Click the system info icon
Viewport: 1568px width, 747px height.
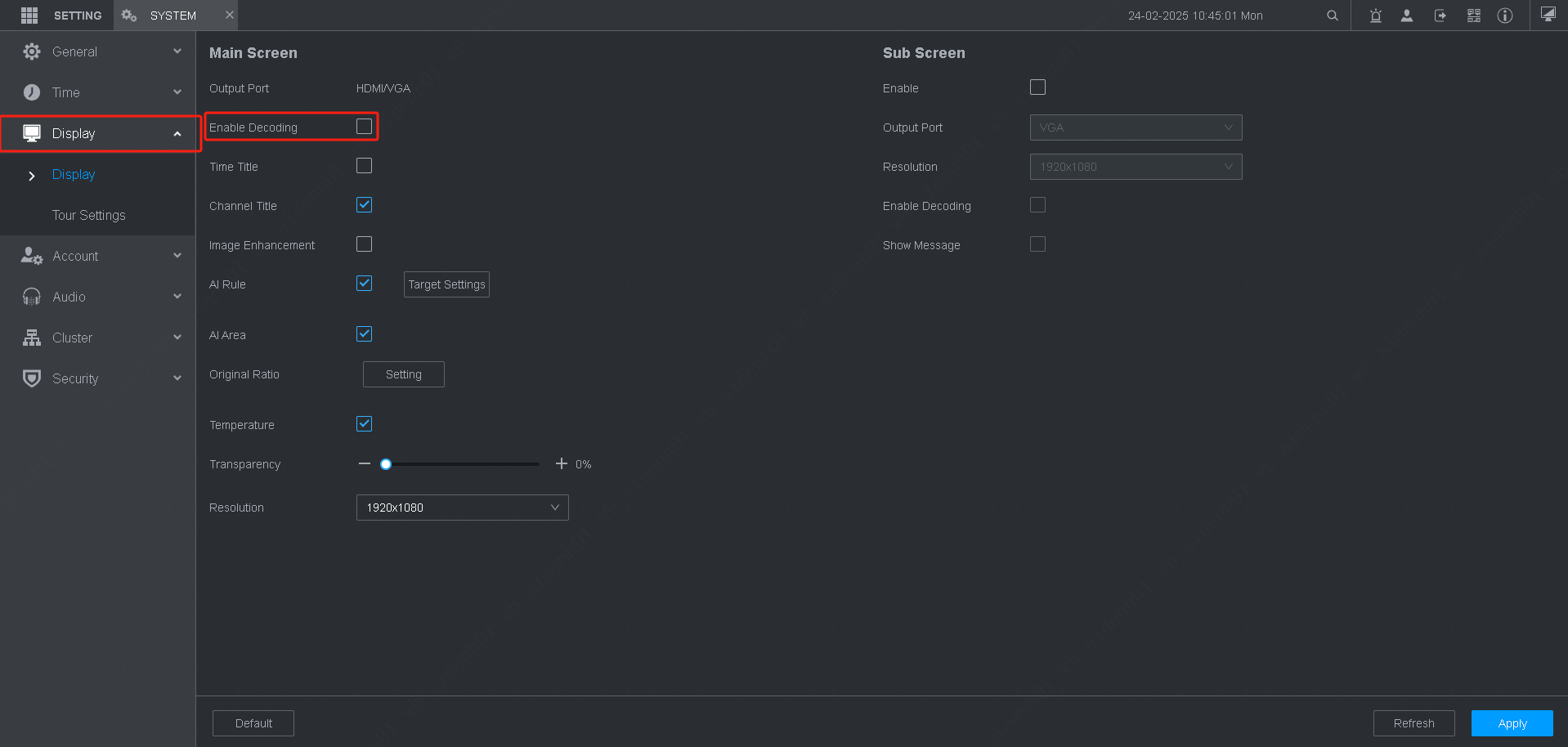1505,16
